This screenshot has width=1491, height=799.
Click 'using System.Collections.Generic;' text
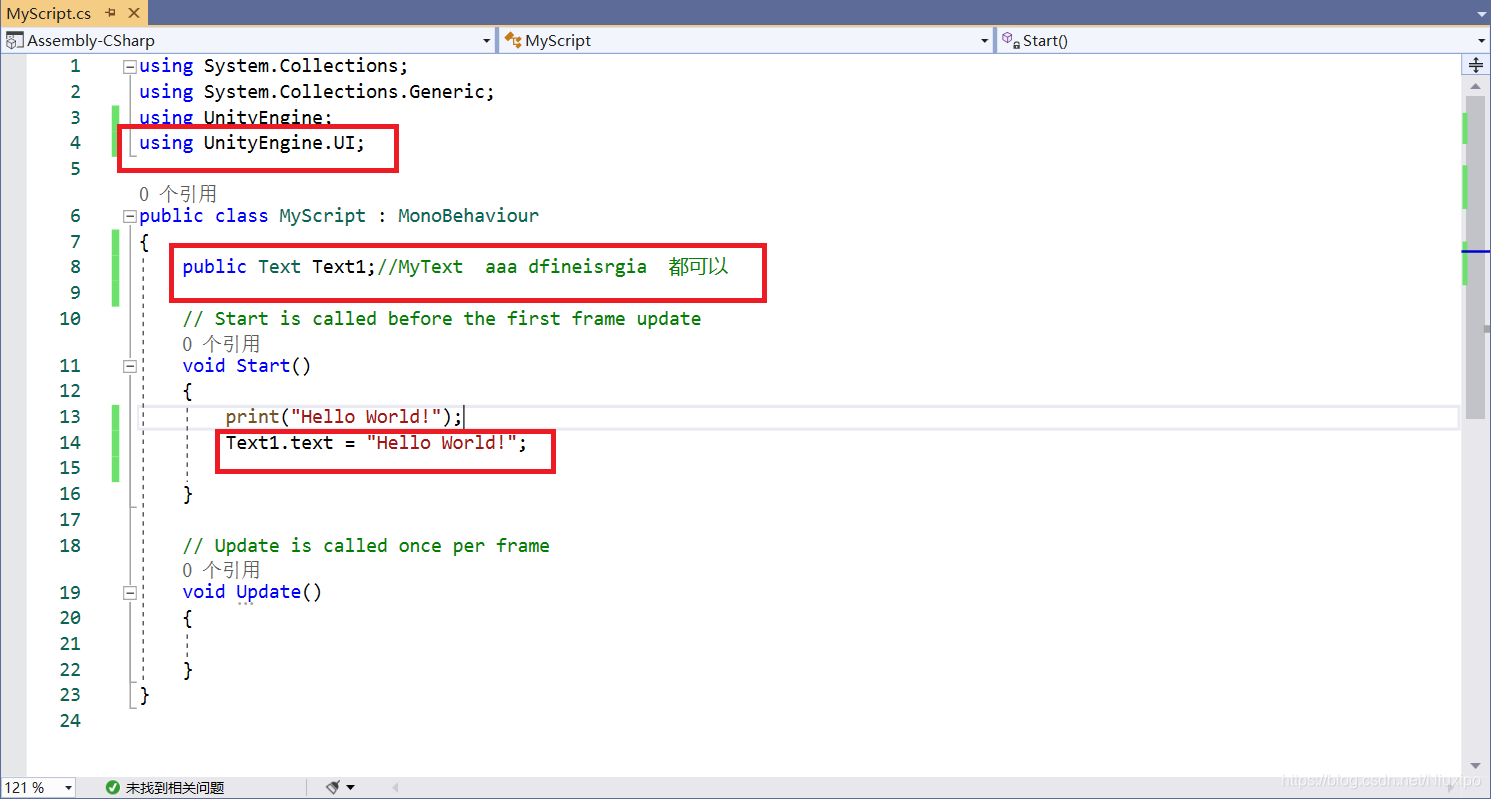pyautogui.click(x=317, y=92)
